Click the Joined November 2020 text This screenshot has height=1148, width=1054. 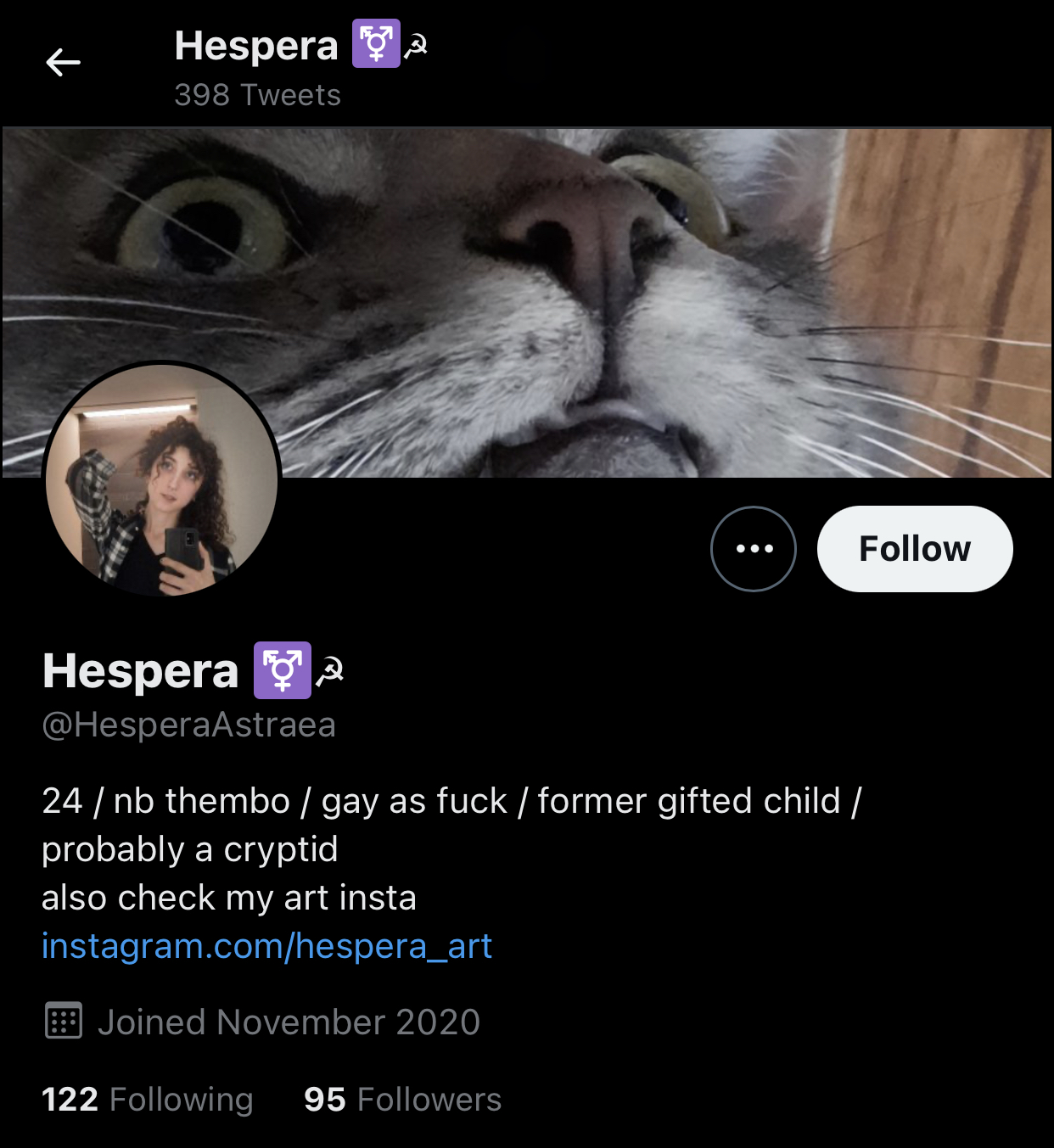[289, 1022]
